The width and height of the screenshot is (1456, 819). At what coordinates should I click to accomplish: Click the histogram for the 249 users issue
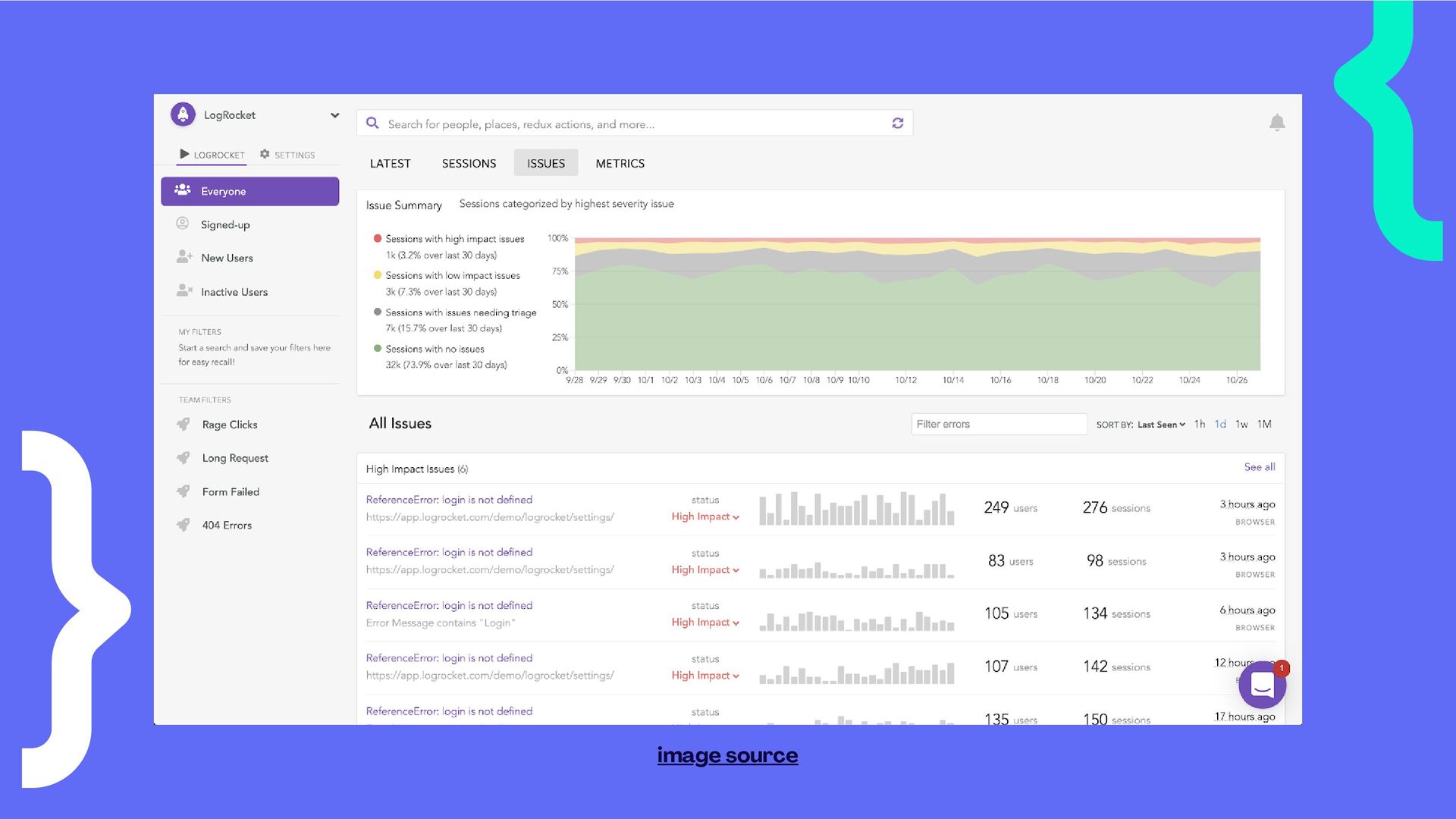click(x=856, y=508)
